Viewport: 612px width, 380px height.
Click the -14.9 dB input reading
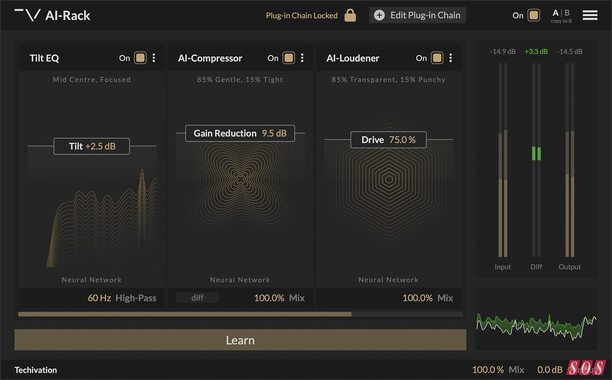503,51
